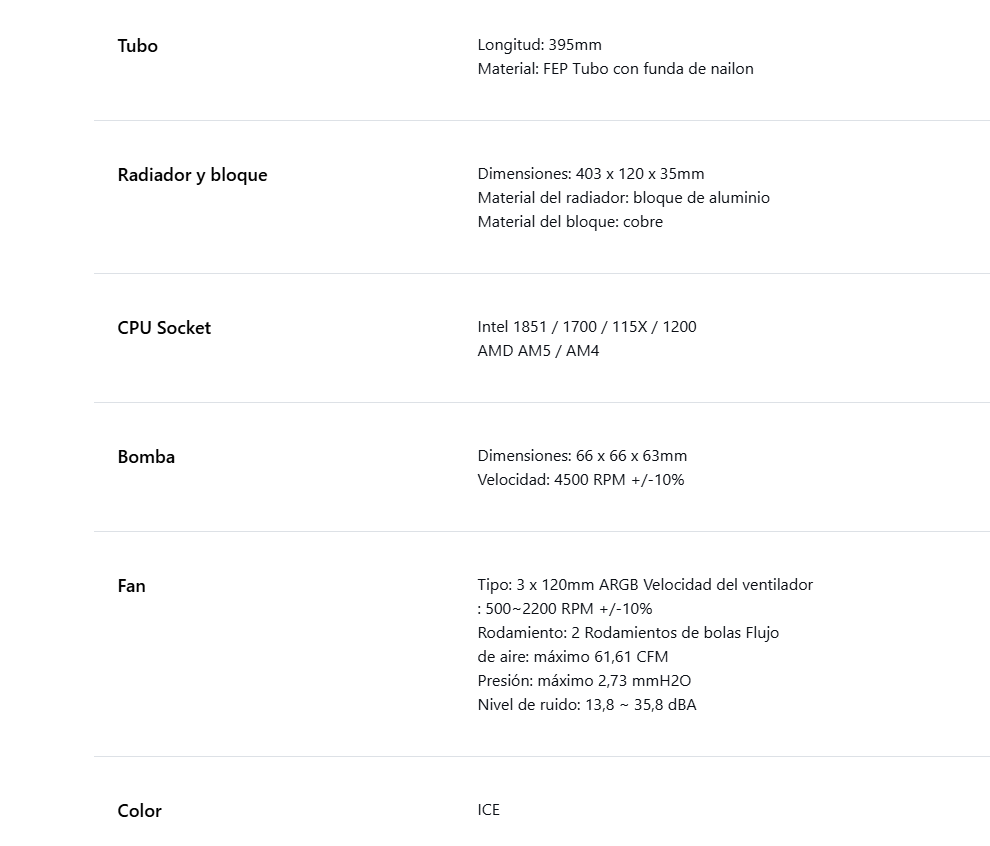Click the AMD AM5 / AM4 line
The image size is (990, 846).
(x=538, y=351)
